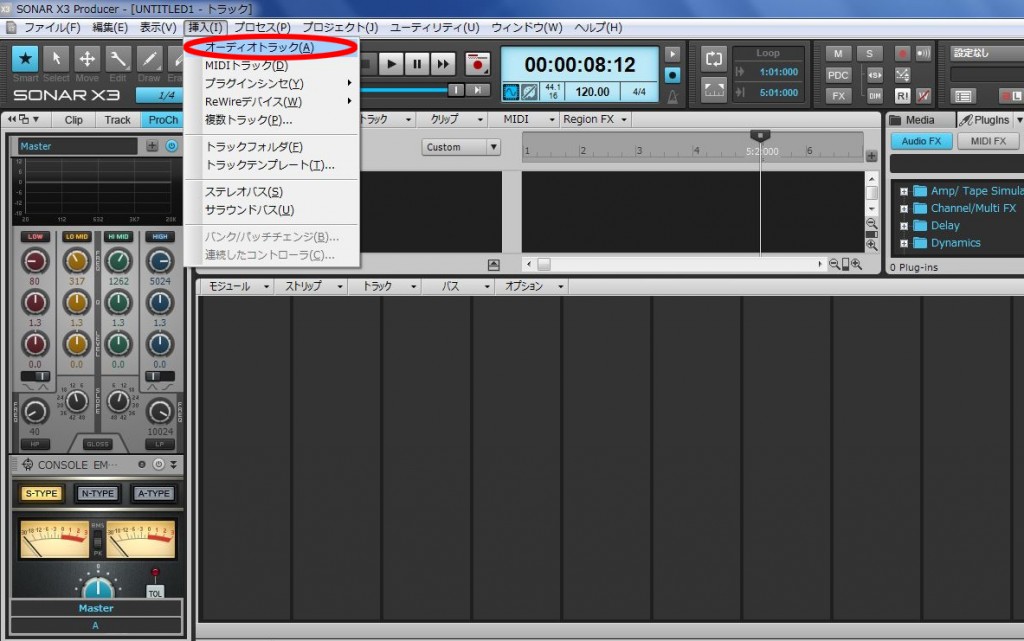Click the exclusive solo icon
Screen dimensions: 1024x641
tap(875, 75)
